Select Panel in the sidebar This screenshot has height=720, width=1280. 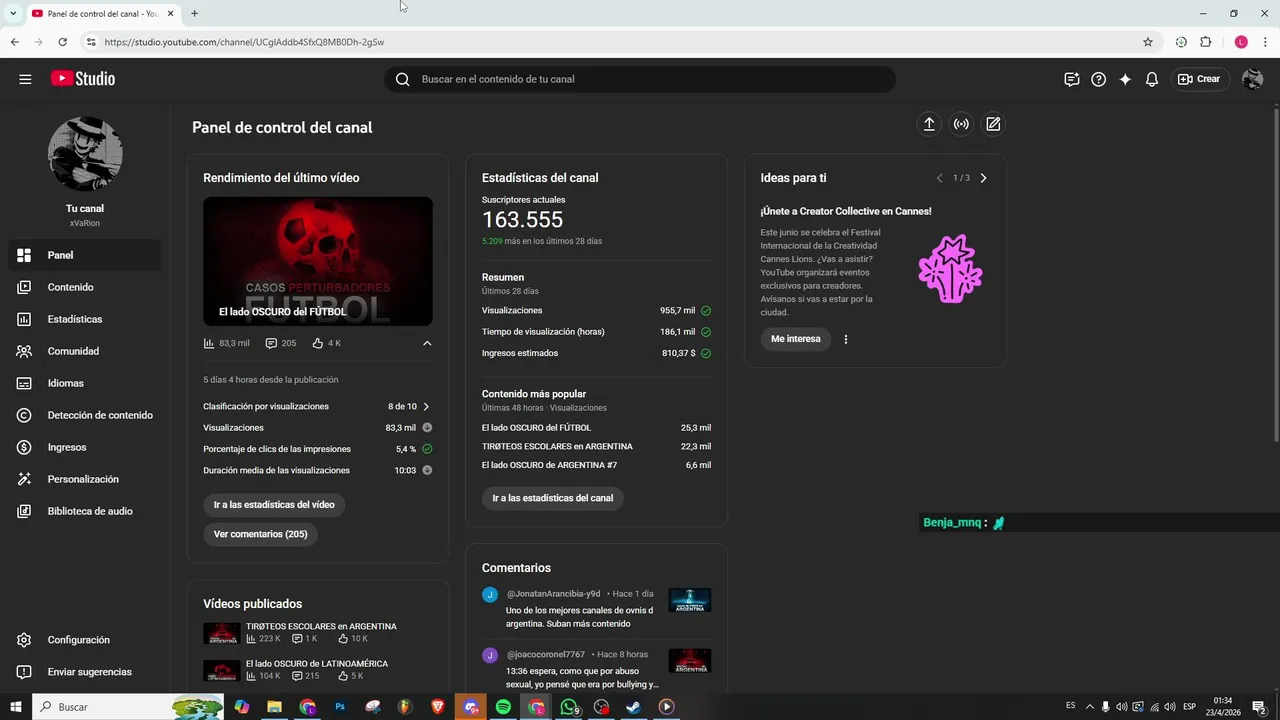(84, 255)
